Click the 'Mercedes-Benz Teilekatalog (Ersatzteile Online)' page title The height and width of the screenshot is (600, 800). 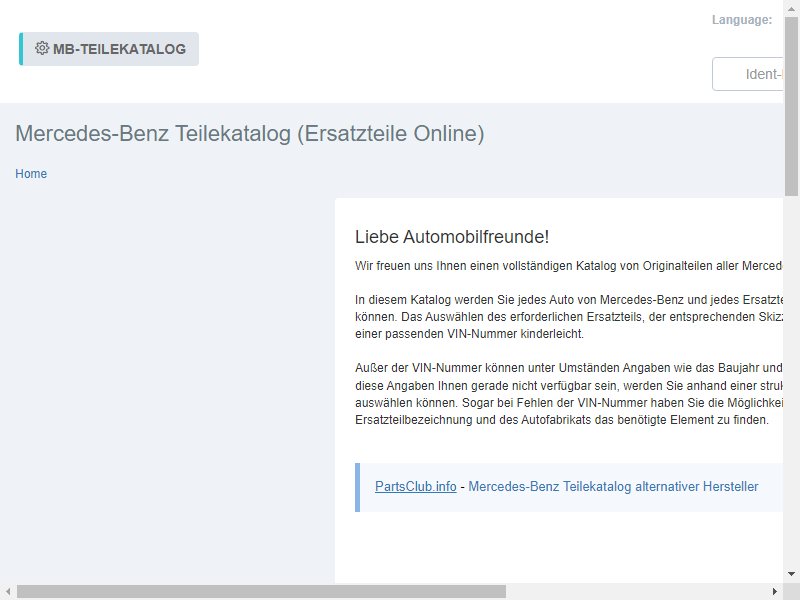[x=250, y=134]
